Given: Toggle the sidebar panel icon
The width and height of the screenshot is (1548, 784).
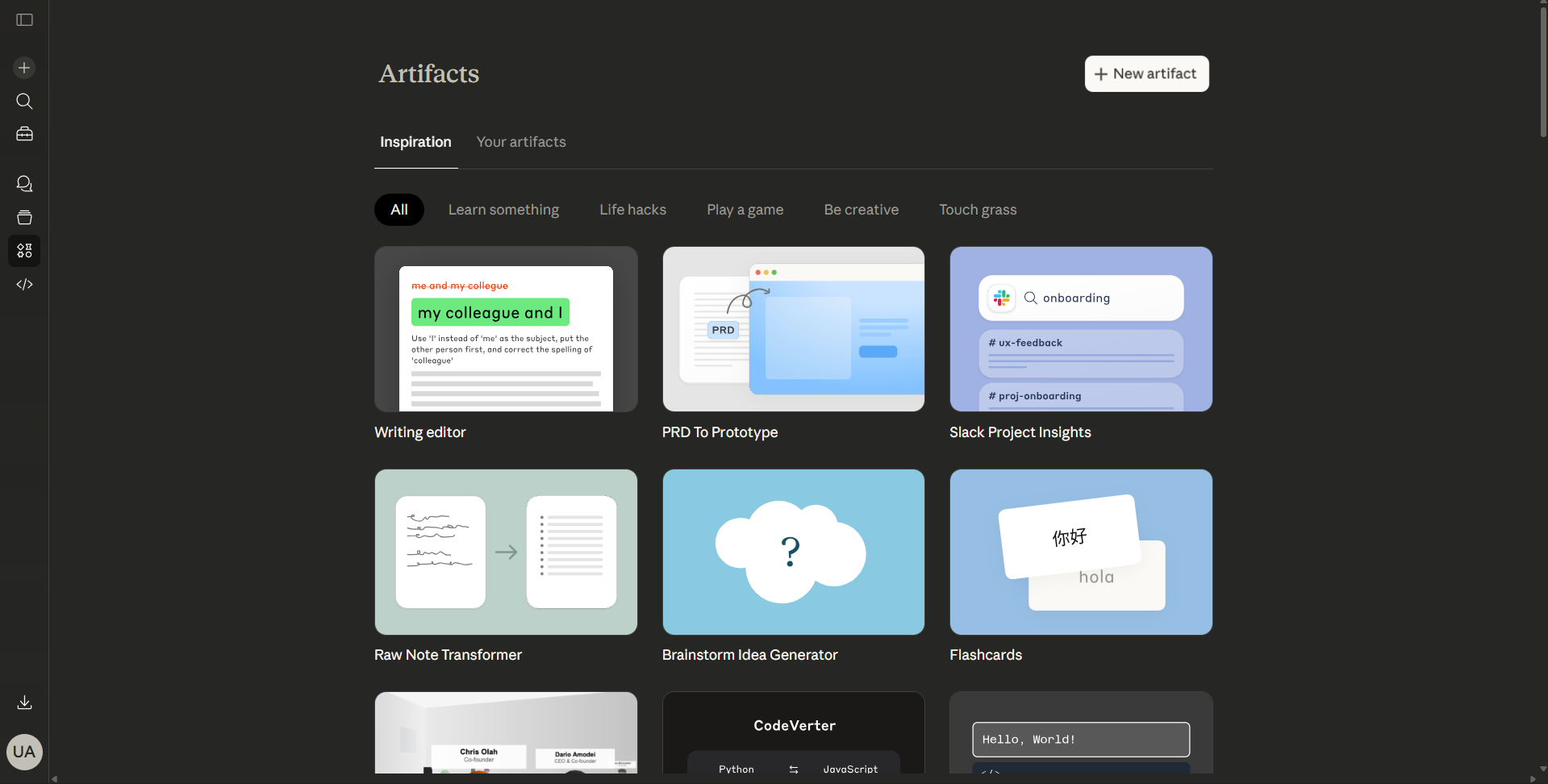Looking at the screenshot, I should pyautogui.click(x=24, y=20).
